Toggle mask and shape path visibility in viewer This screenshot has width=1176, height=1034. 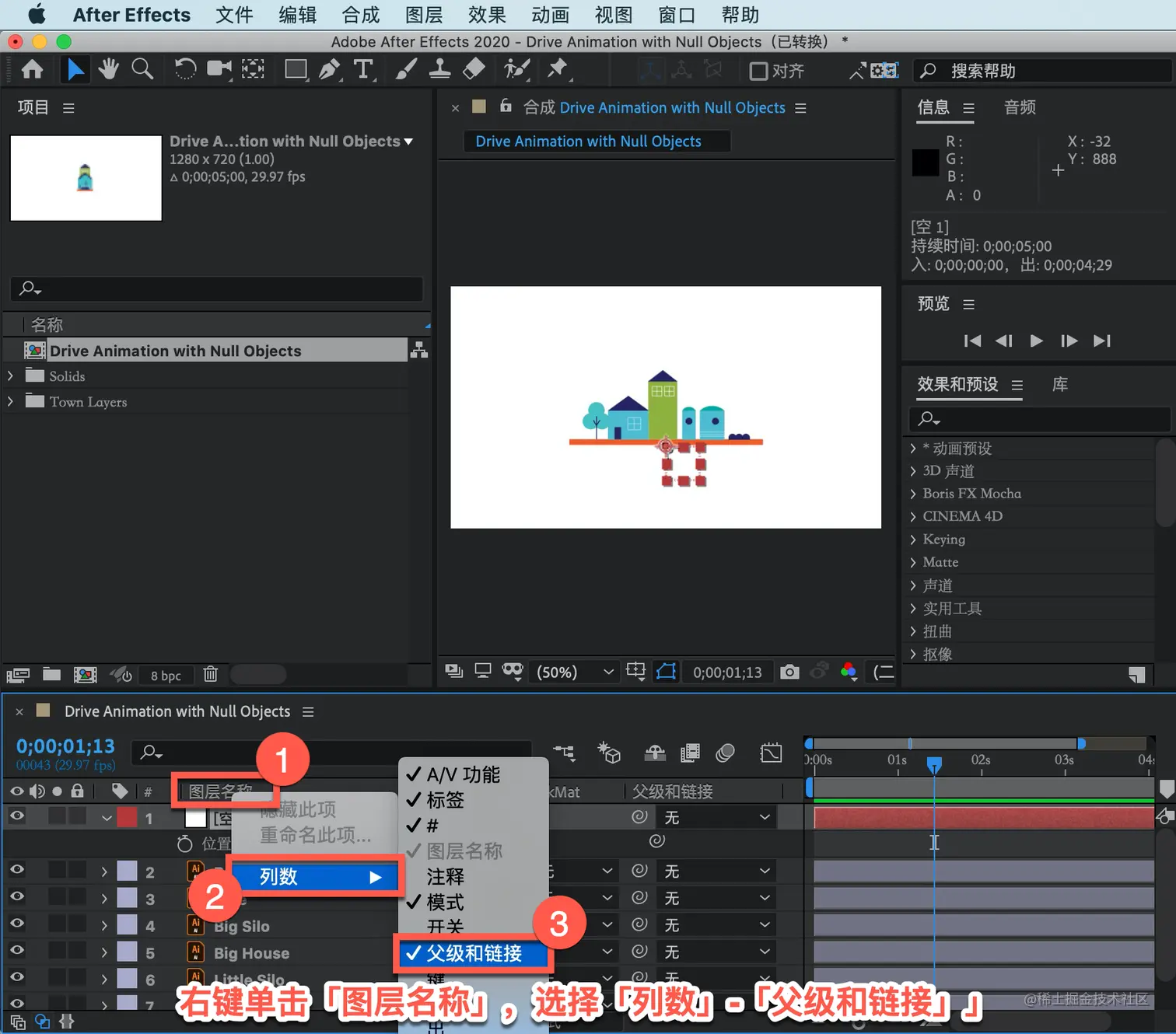[667, 672]
